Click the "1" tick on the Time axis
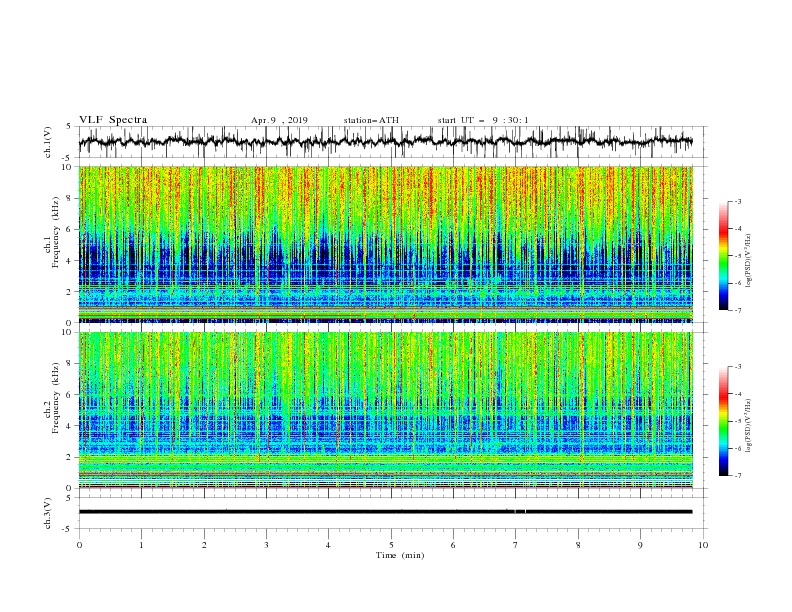792x612 pixels. [x=141, y=545]
